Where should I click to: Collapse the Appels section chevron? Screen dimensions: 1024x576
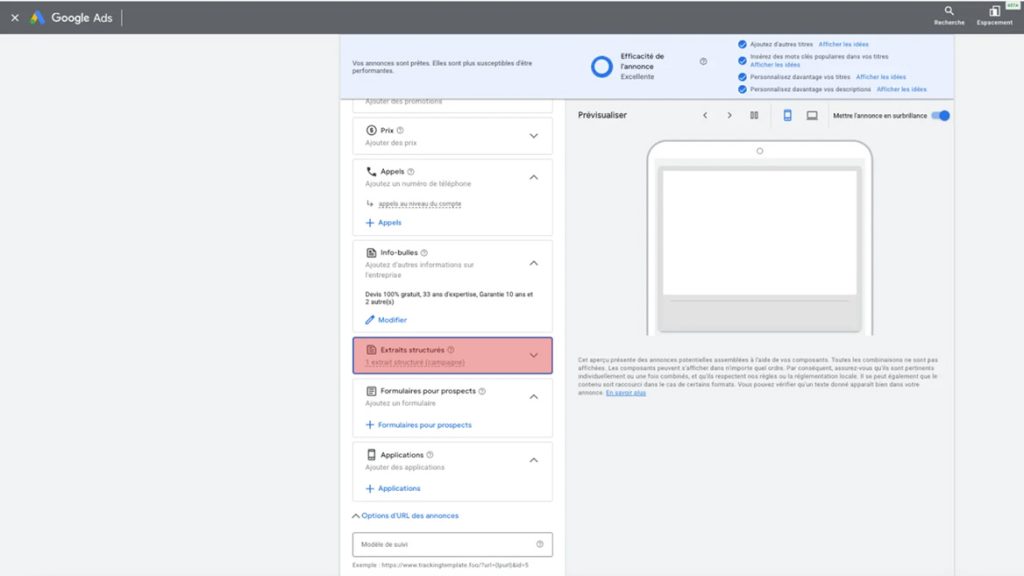[x=534, y=177]
